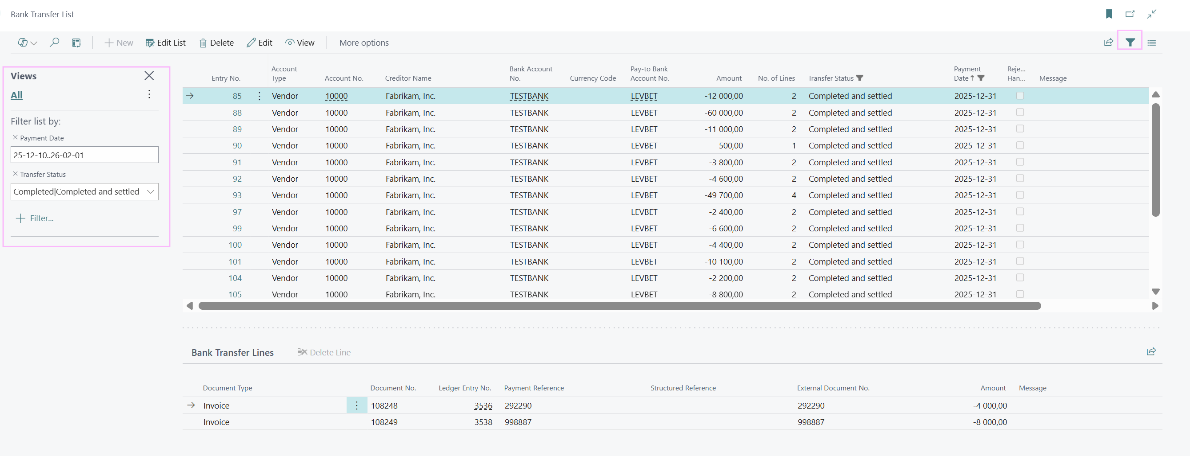Select amount -49 700,00 cell
This screenshot has width=1190, height=456.
[724, 195]
